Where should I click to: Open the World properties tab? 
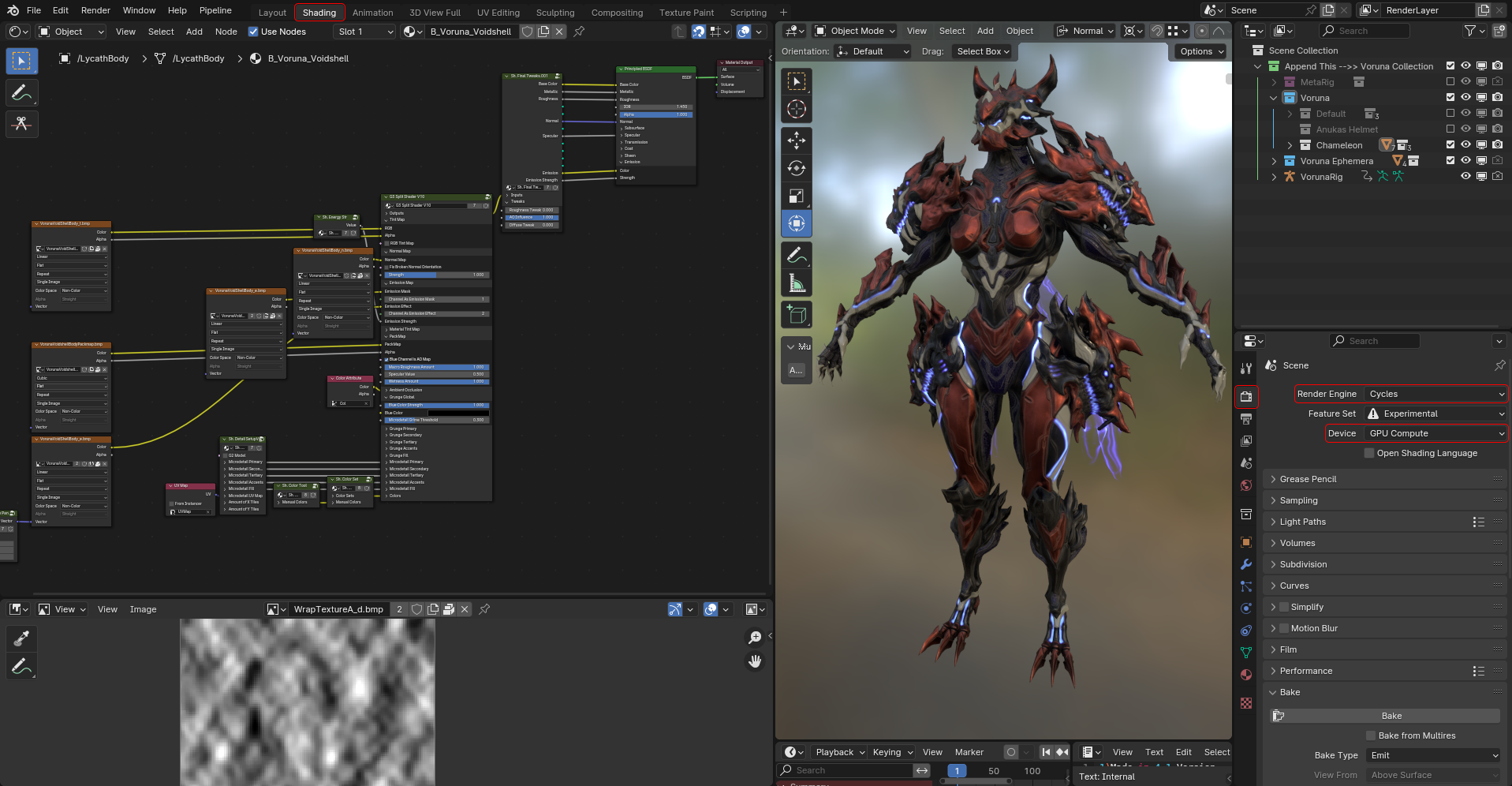pos(1246,485)
